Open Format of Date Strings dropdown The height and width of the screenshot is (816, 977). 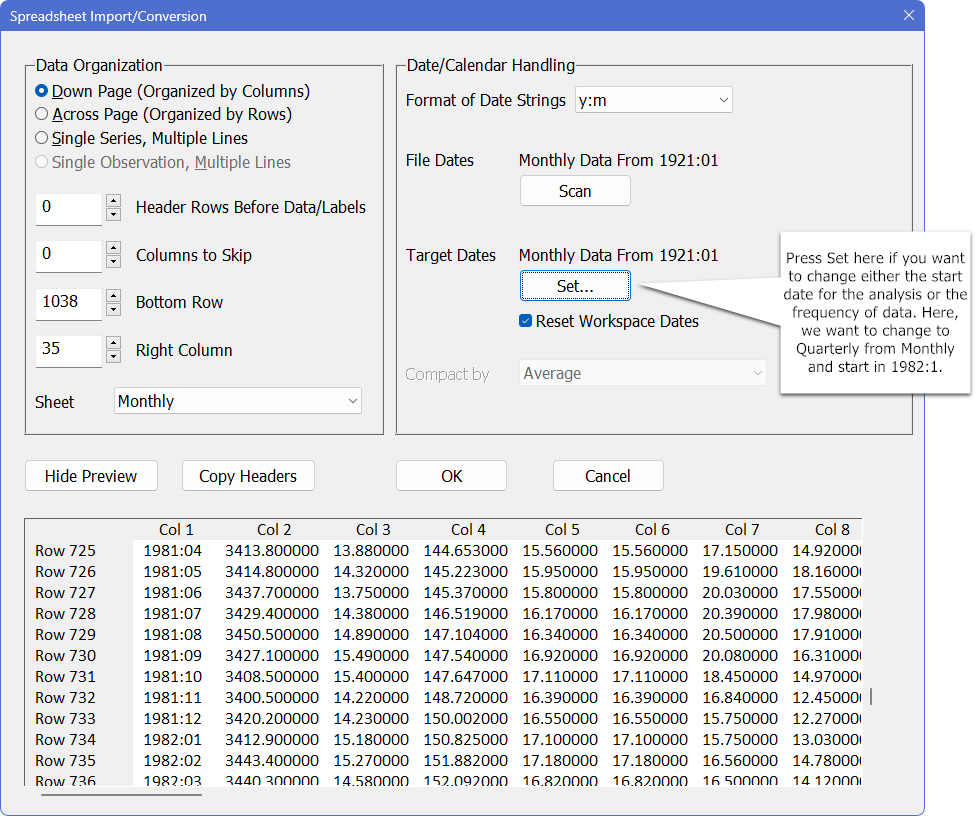click(654, 100)
